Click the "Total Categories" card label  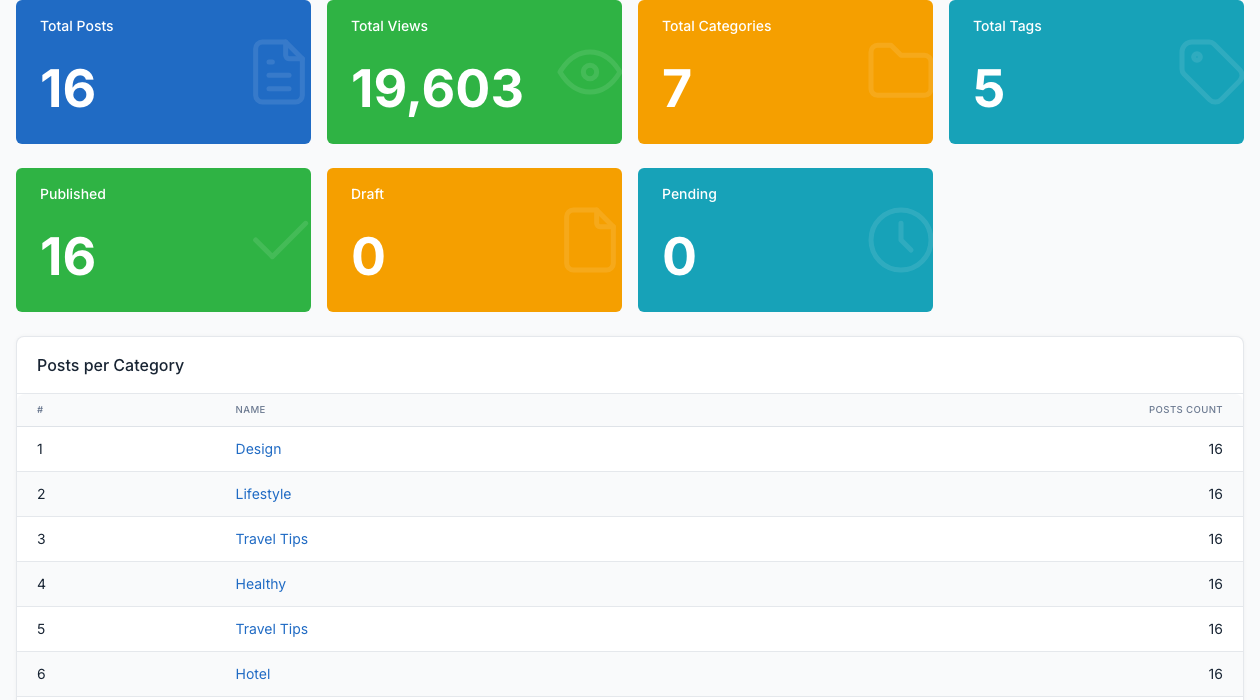point(717,26)
